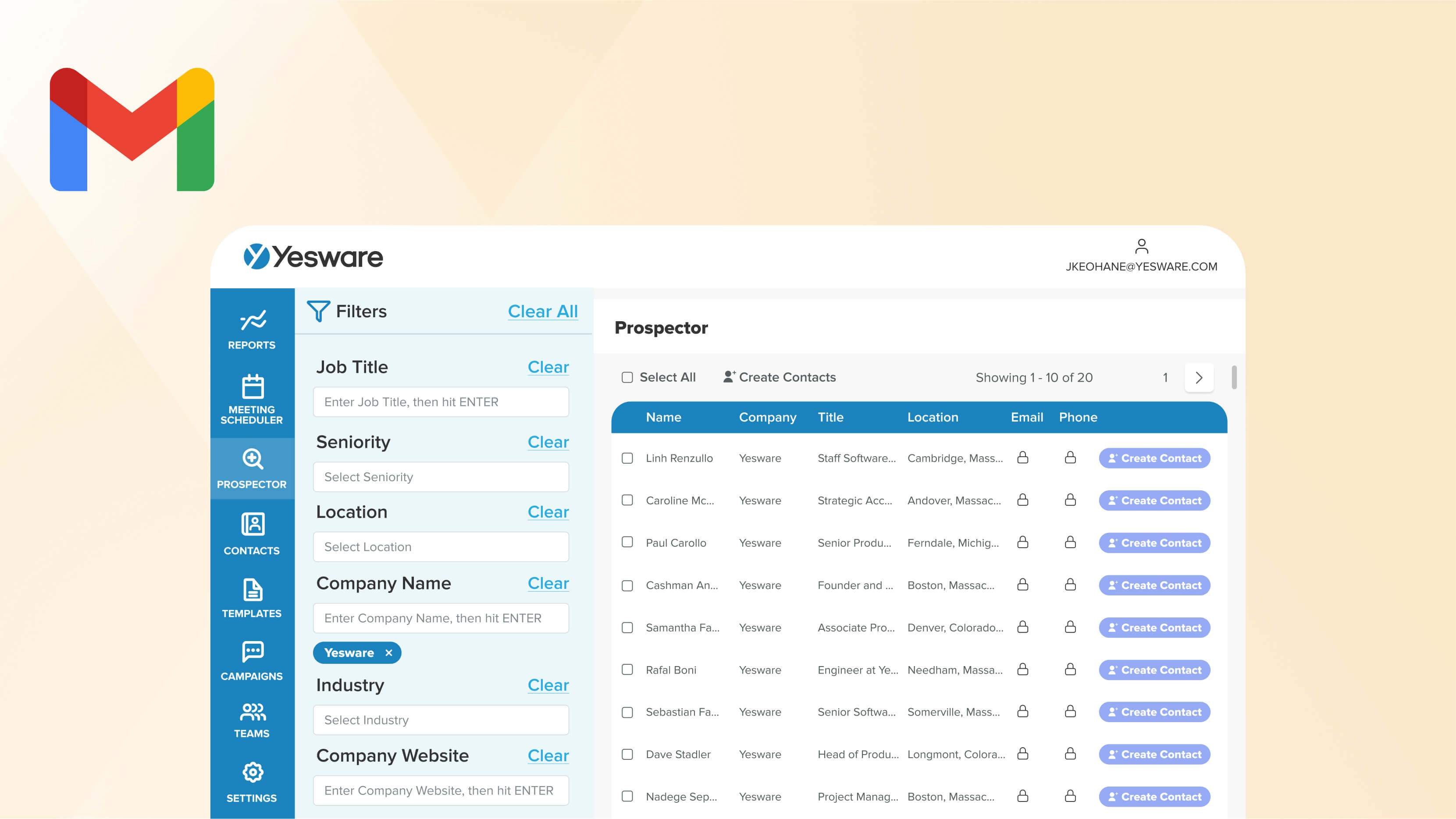Tick the checkbox for Samantha Fa...
This screenshot has height=819, width=1456.
point(627,628)
